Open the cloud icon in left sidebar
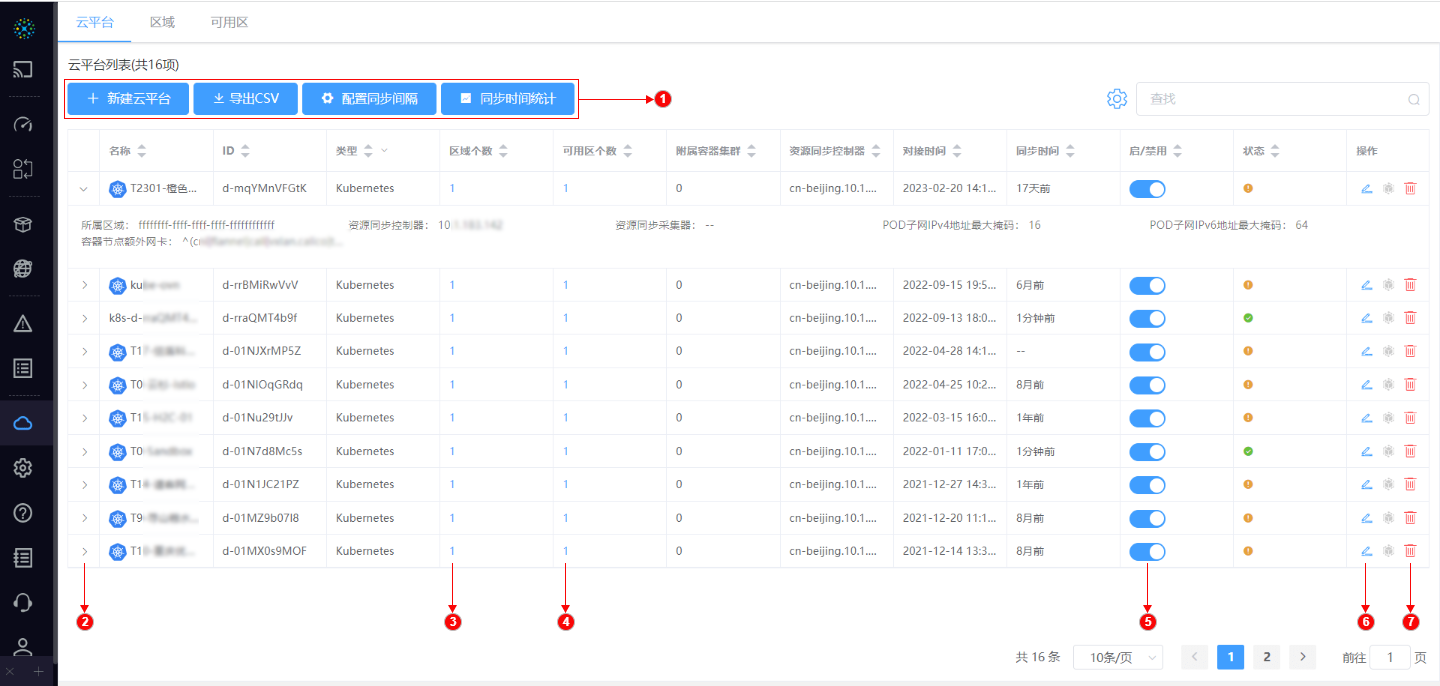The height and width of the screenshot is (686, 1440). (23, 423)
